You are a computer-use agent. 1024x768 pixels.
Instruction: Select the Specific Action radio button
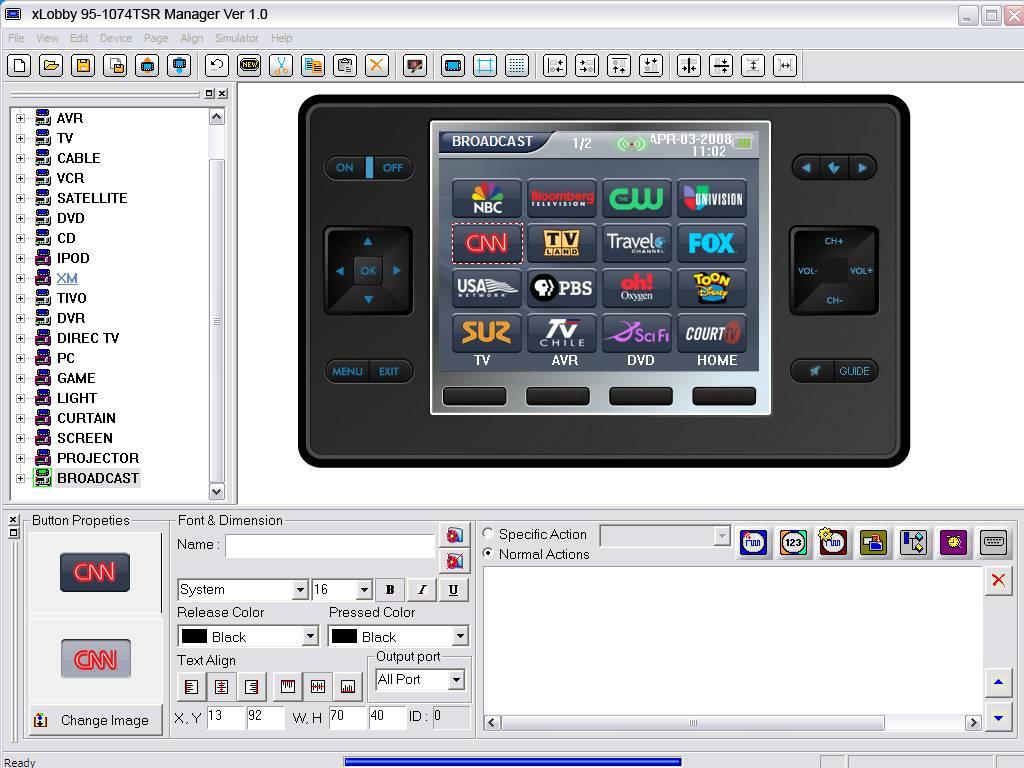(488, 534)
